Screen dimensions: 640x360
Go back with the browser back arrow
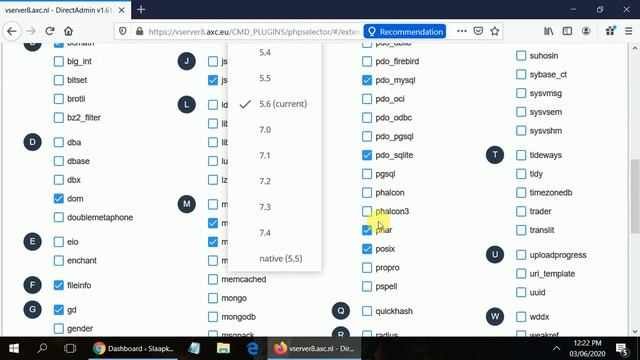[12, 31]
